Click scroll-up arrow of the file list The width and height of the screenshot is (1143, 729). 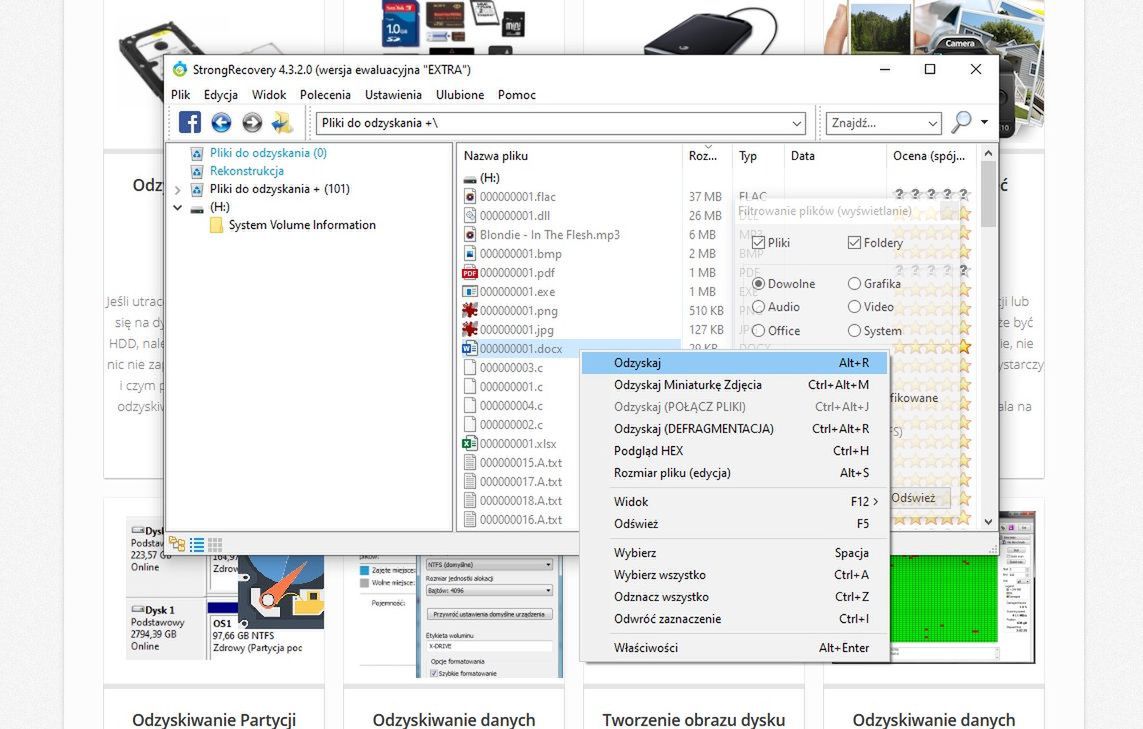point(988,154)
